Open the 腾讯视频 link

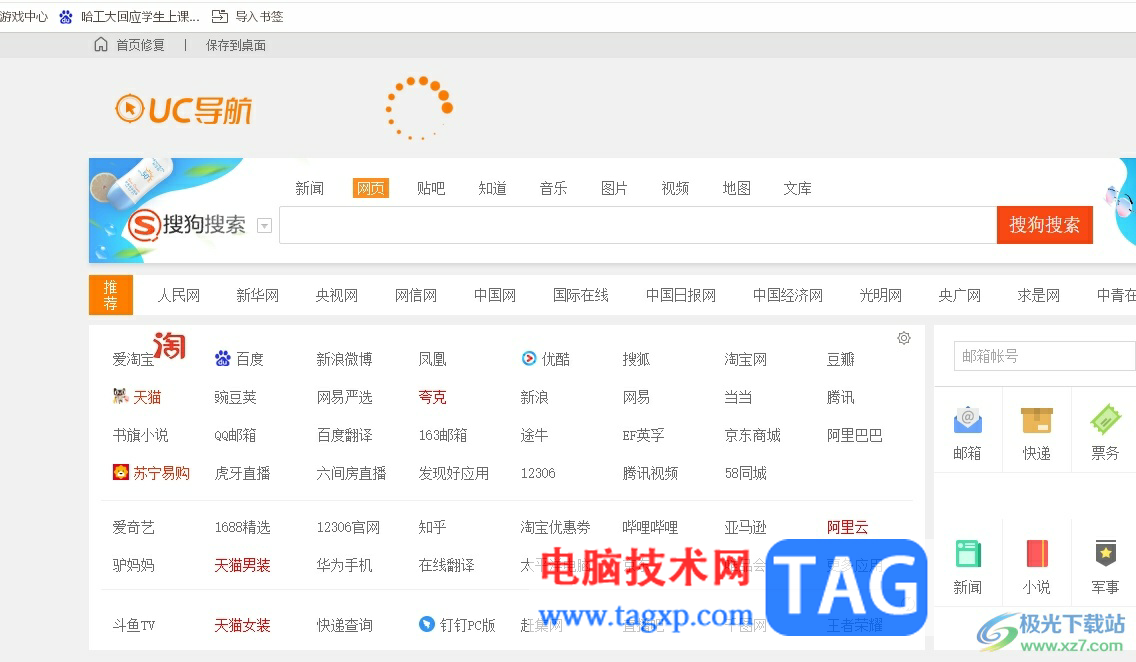[651, 473]
